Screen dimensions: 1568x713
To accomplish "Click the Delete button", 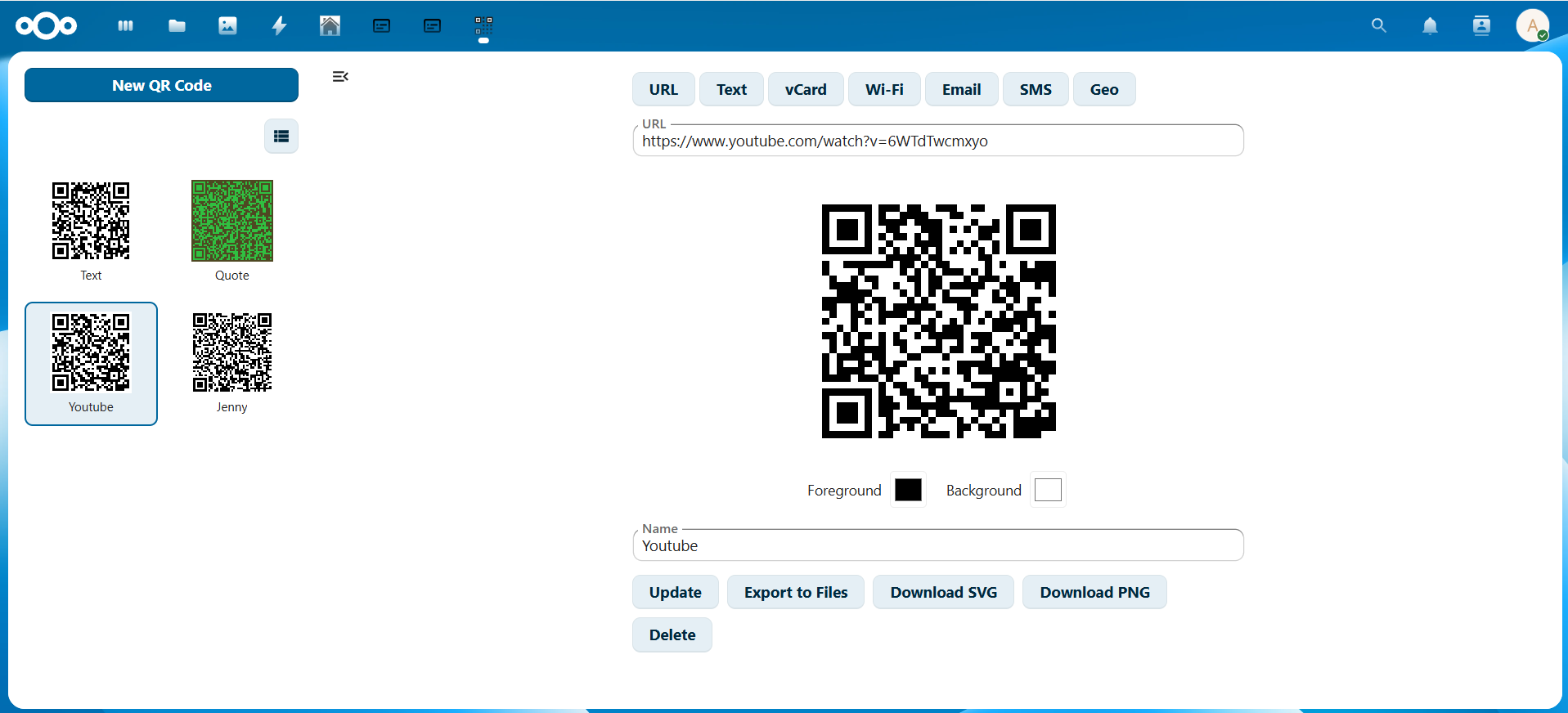I will (x=672, y=635).
